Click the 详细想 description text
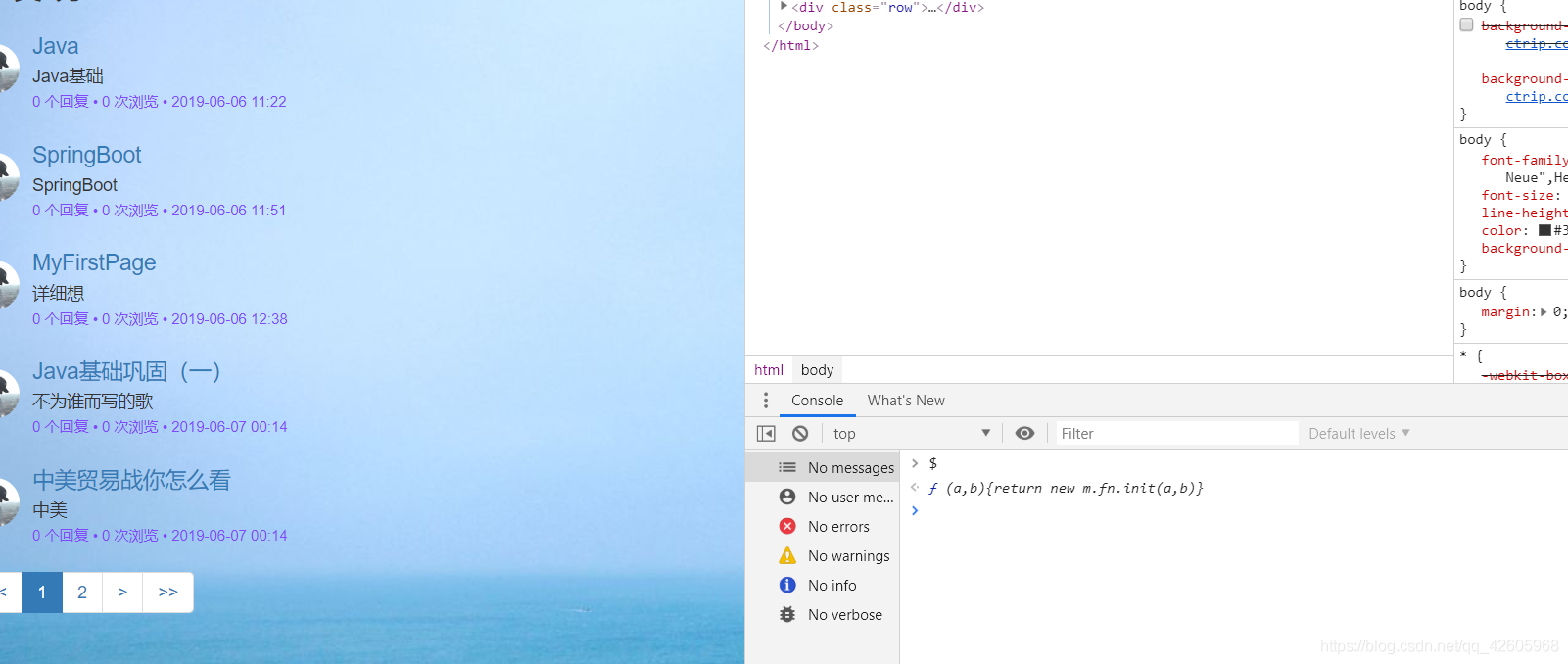This screenshot has width=1568, height=664. pos(58,293)
